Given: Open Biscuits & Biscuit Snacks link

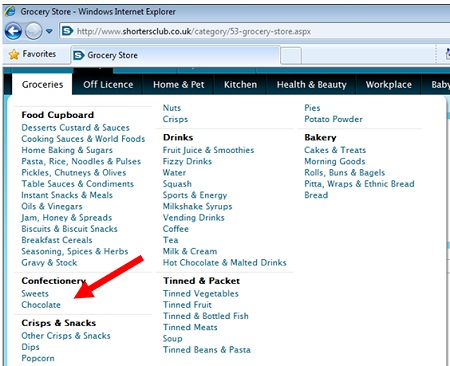Looking at the screenshot, I should [69, 229].
